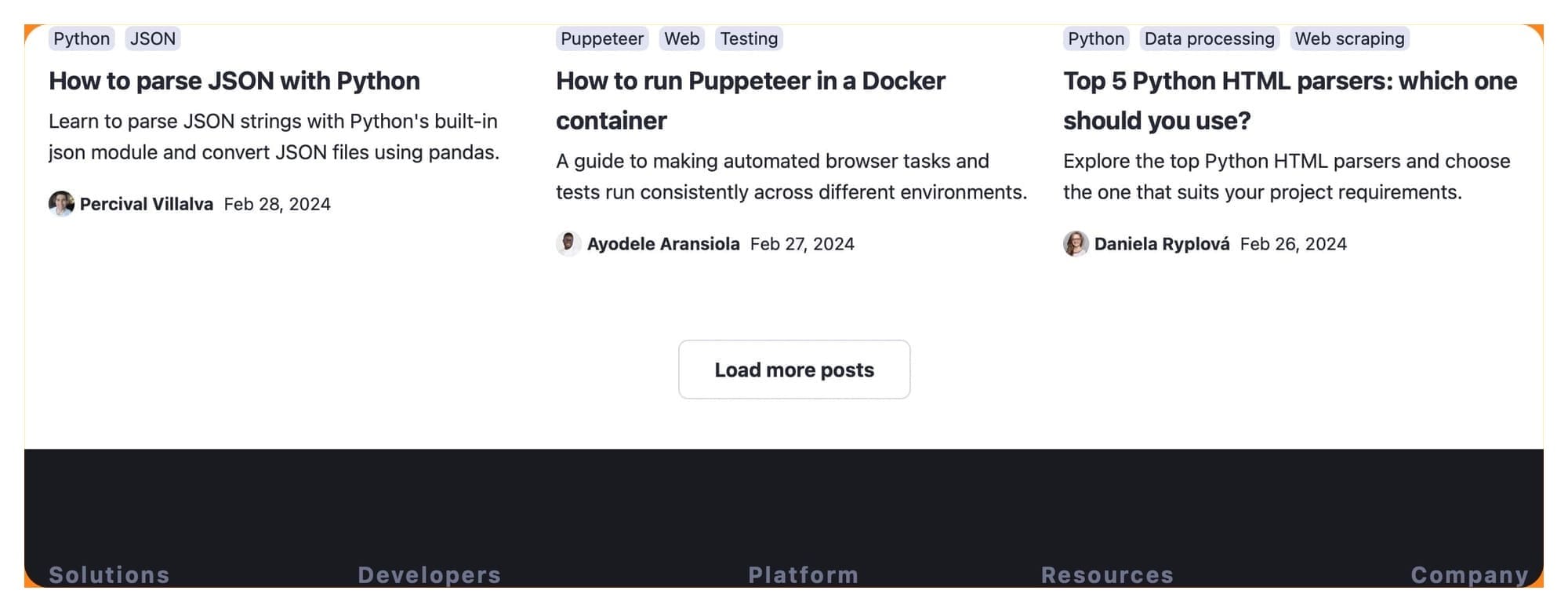
Task: Open the Puppeteer tag
Action: click(602, 38)
